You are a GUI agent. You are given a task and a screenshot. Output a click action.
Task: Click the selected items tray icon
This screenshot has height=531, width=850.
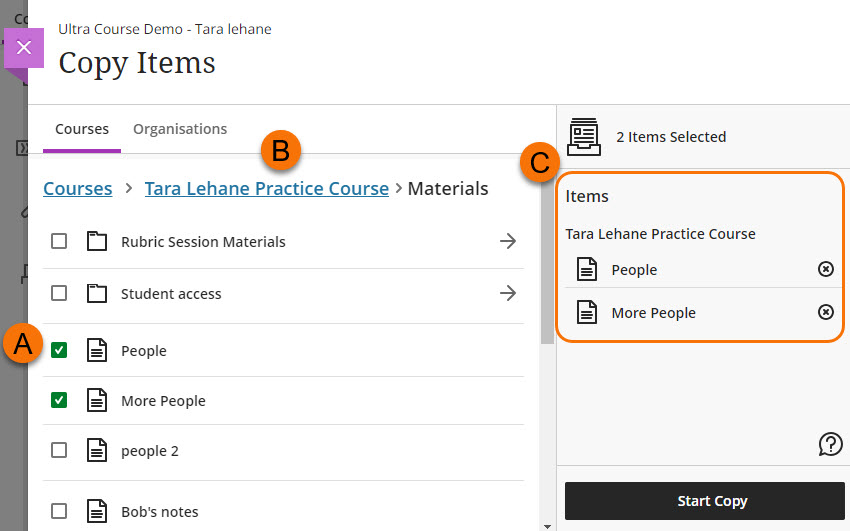[x=584, y=137]
